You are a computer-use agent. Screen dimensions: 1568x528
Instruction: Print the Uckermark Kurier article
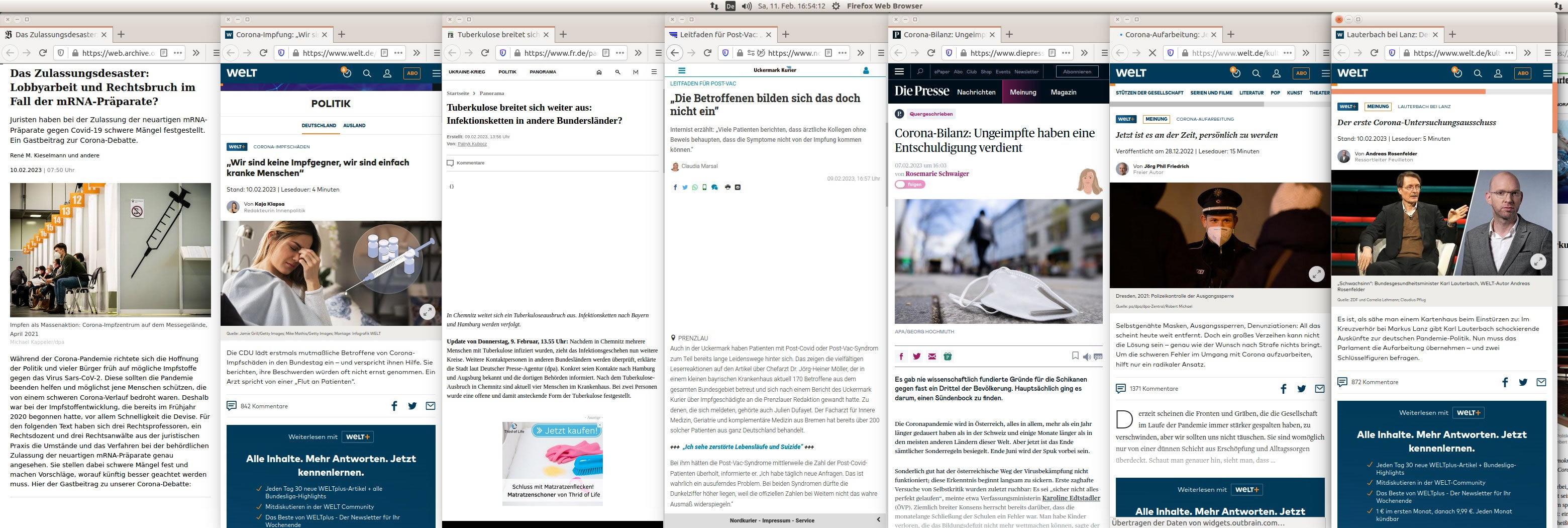pos(727,188)
